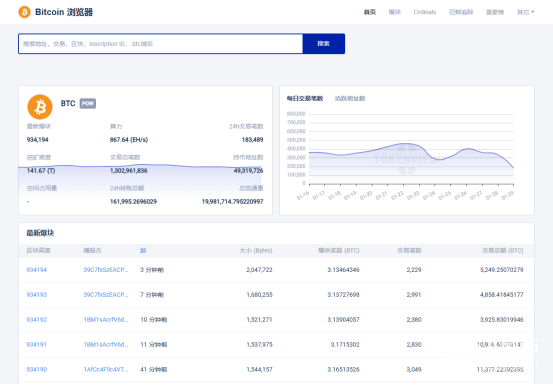This screenshot has height=385, width=553.
Task: Click the 交易总额 (BTC) column header
Action: (x=503, y=250)
